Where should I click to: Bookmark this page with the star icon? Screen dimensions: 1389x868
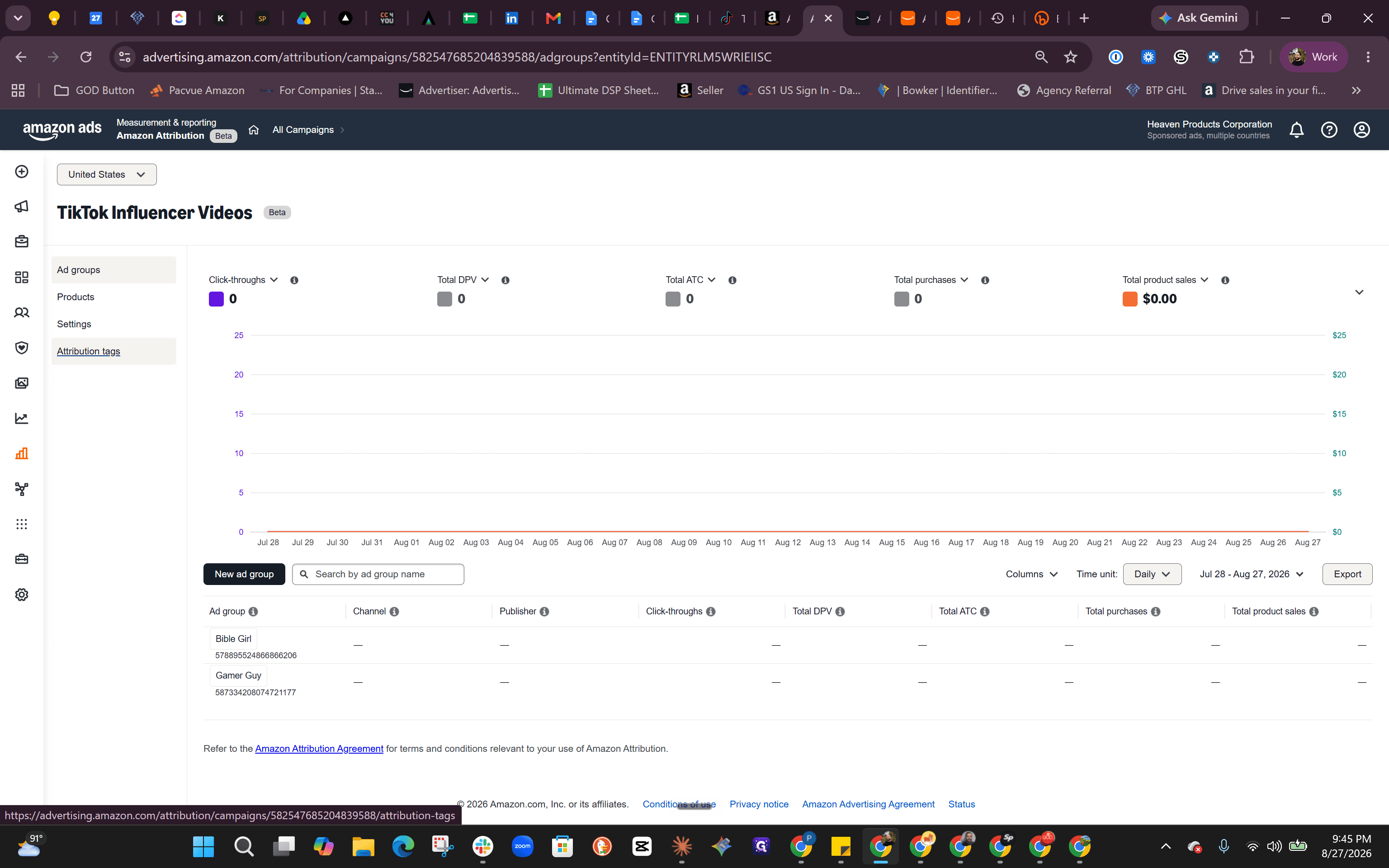1070,57
